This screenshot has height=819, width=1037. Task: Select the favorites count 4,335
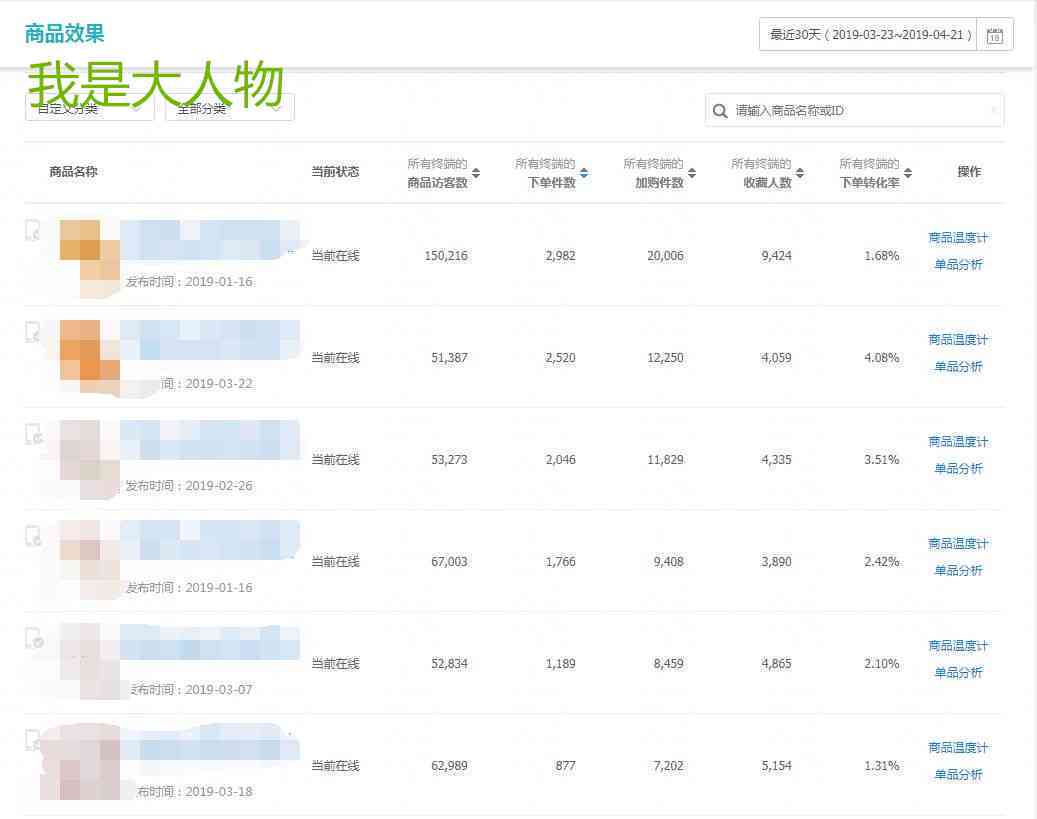coord(776,460)
